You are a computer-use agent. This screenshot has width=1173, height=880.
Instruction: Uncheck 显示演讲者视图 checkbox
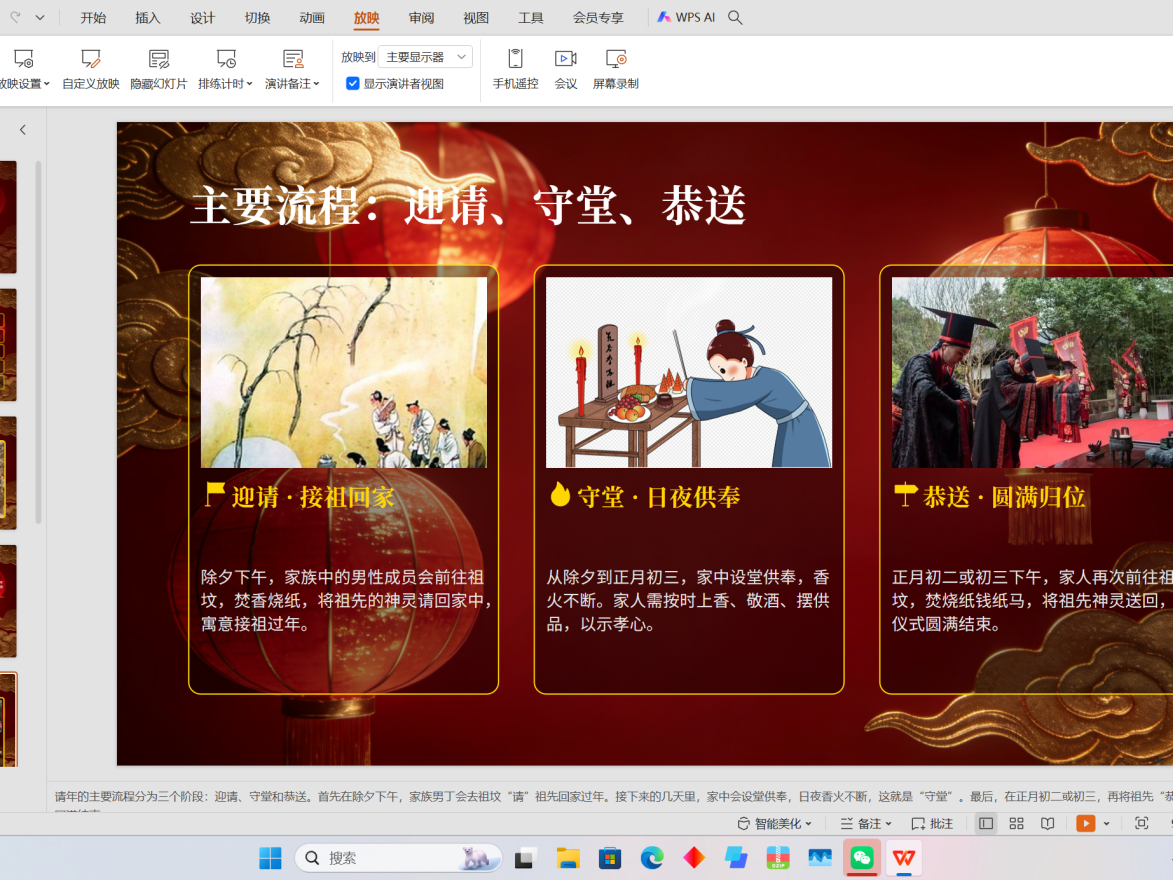point(353,84)
